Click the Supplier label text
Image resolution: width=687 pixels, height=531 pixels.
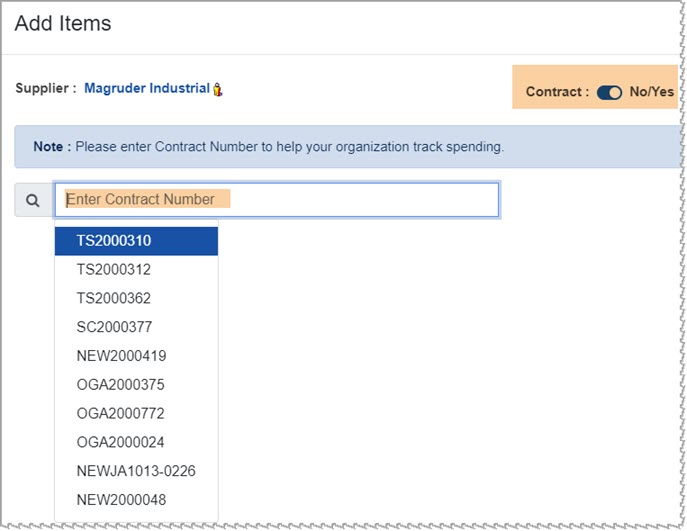pyautogui.click(x=46, y=88)
